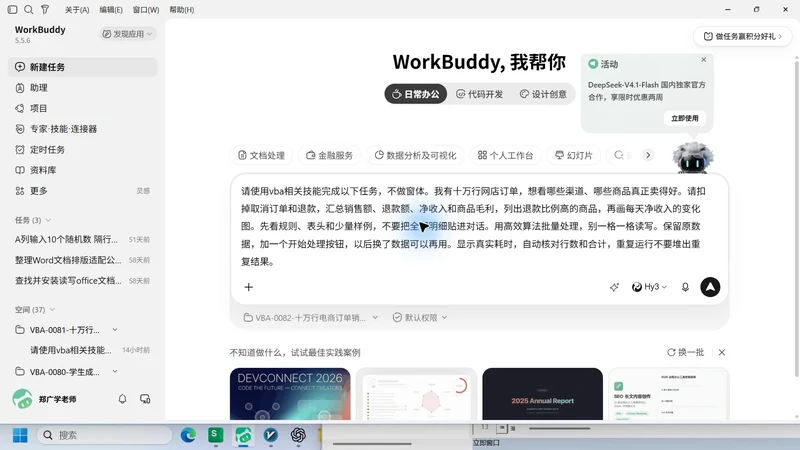Expand the 发现应用 dropdown

[128, 34]
